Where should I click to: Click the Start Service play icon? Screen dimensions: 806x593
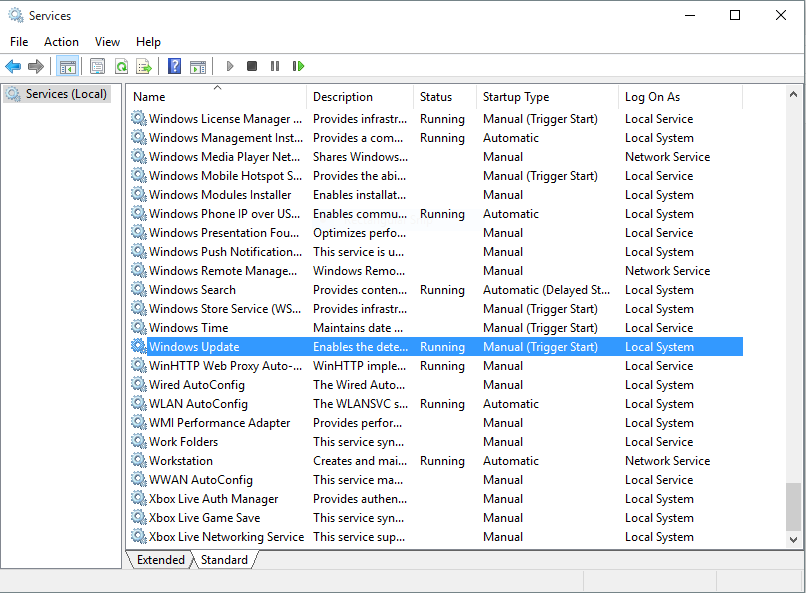(x=230, y=66)
